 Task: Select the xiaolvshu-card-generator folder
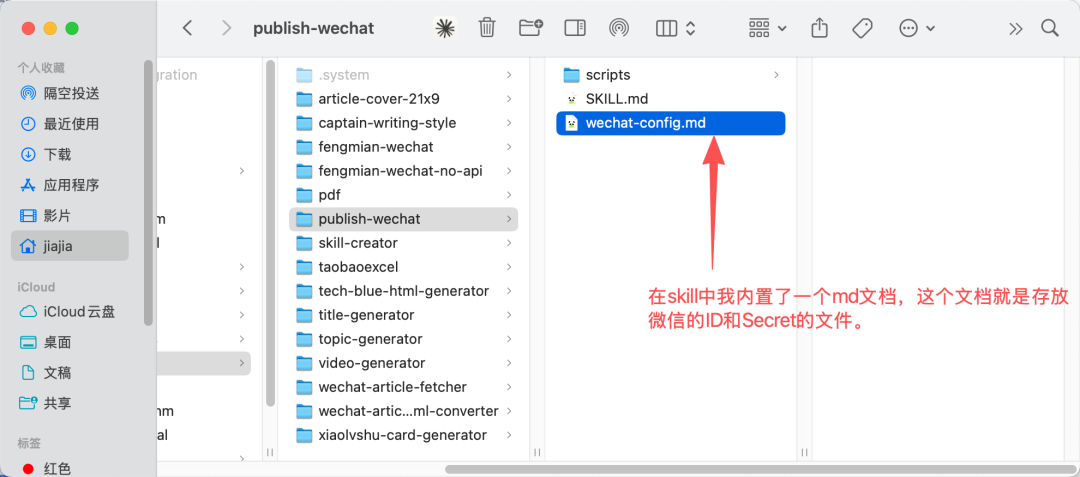pyautogui.click(x=403, y=435)
